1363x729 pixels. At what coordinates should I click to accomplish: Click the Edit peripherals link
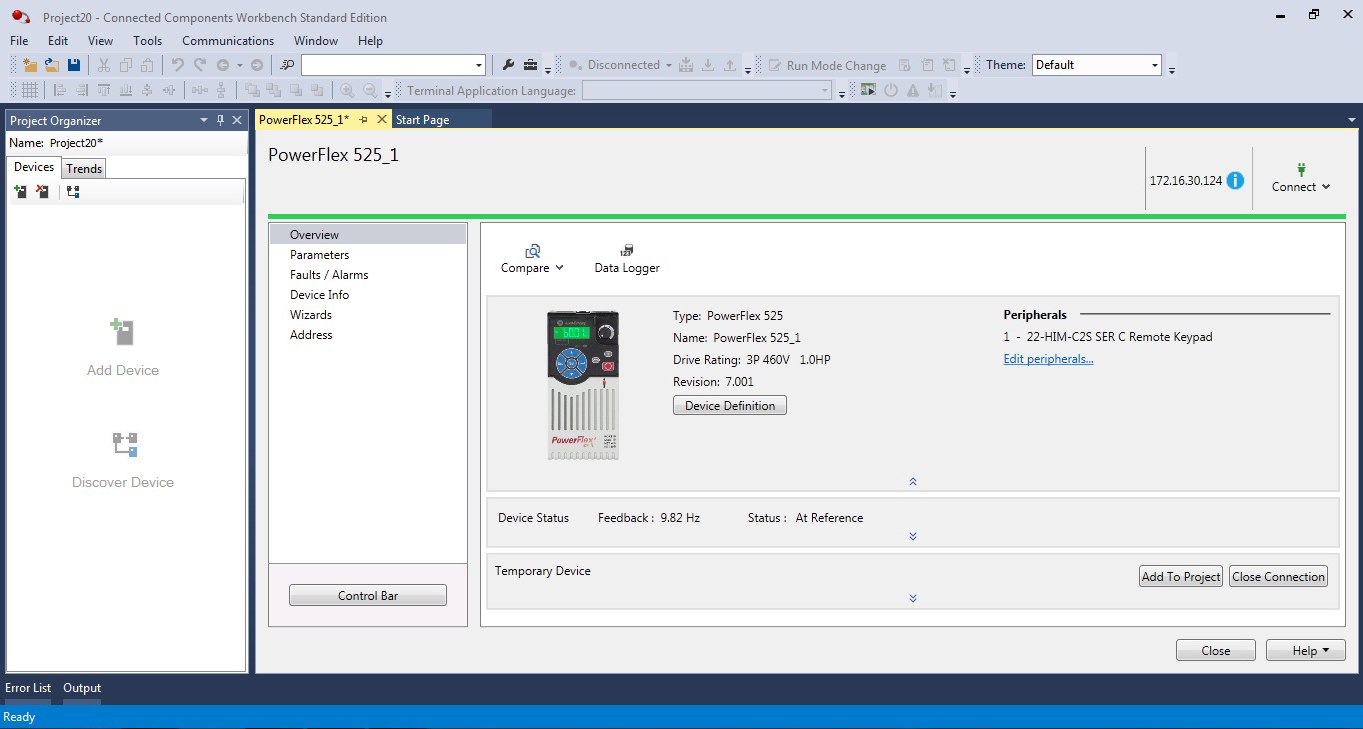pyautogui.click(x=1048, y=359)
